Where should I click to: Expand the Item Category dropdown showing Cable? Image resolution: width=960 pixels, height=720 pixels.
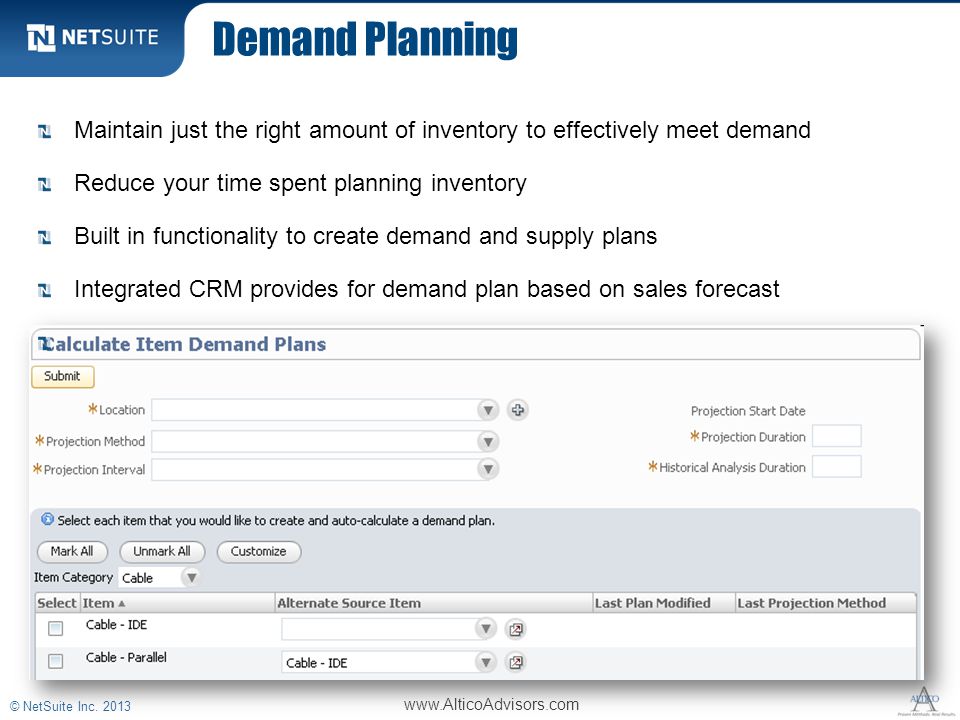pos(191,577)
